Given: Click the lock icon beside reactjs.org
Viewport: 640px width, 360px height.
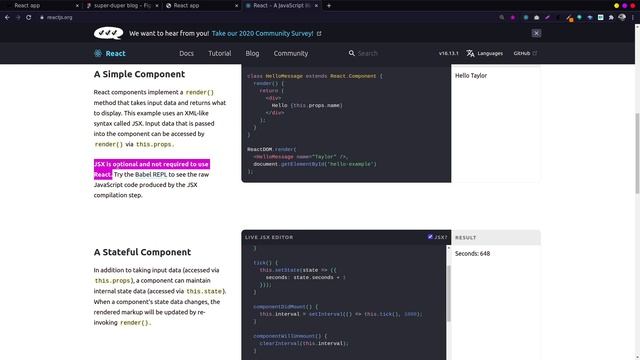Looking at the screenshot, I should (x=42, y=18).
